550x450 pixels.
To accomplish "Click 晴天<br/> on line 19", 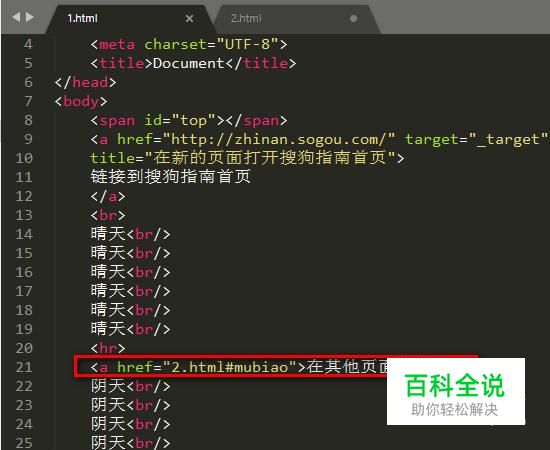I will [x=130, y=329].
